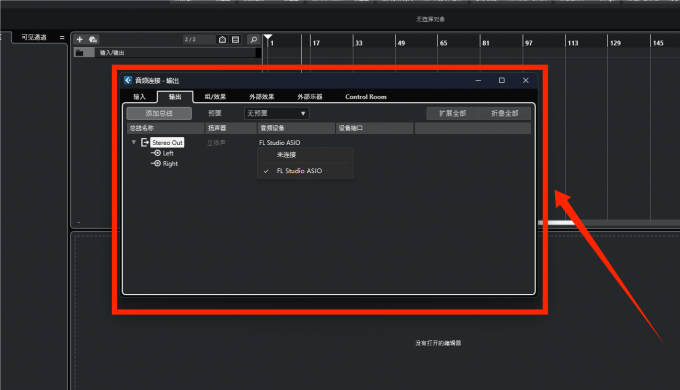The image size is (680, 390).
Task: Click the 扬声器 column header
Action: [x=231, y=128]
